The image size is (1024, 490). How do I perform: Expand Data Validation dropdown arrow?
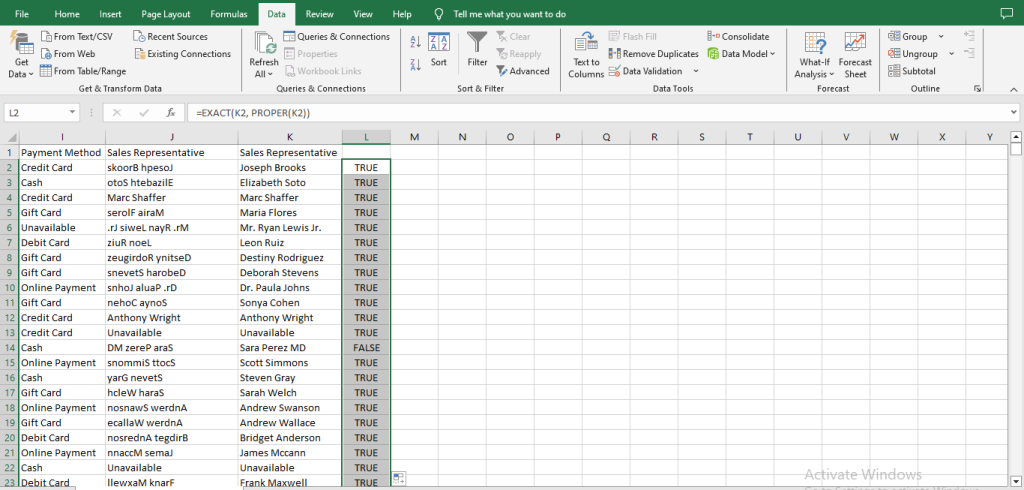pyautogui.click(x=696, y=71)
